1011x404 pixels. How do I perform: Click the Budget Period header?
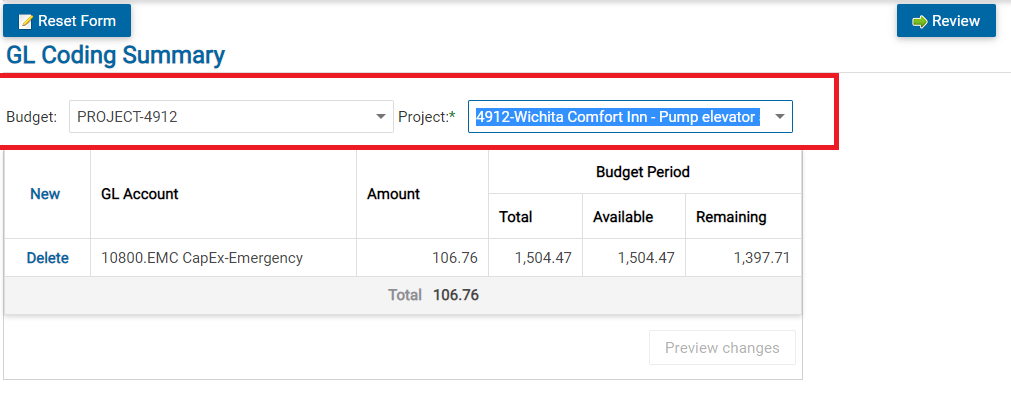tap(643, 172)
